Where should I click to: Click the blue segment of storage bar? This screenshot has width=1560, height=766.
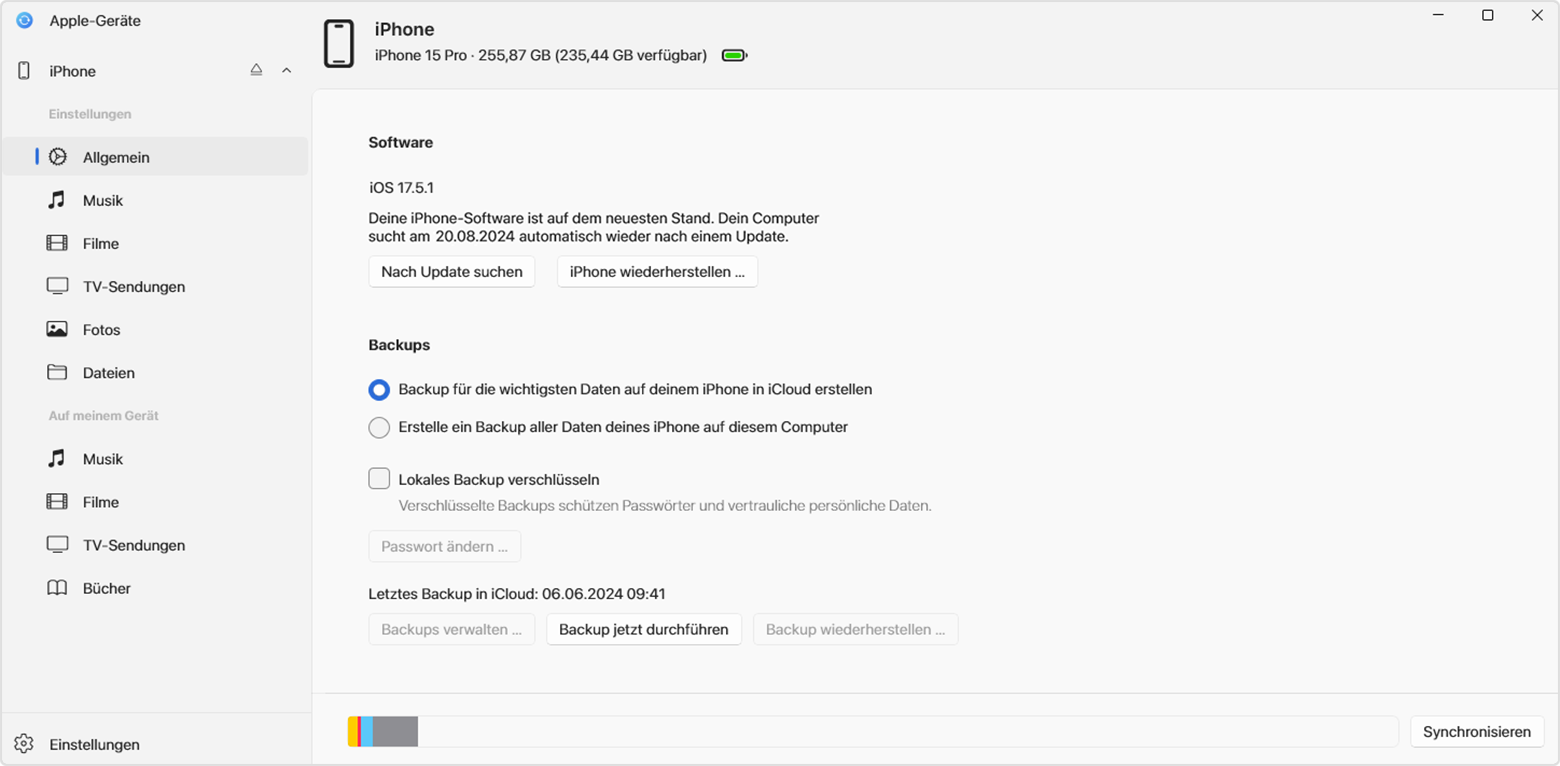pos(367,731)
